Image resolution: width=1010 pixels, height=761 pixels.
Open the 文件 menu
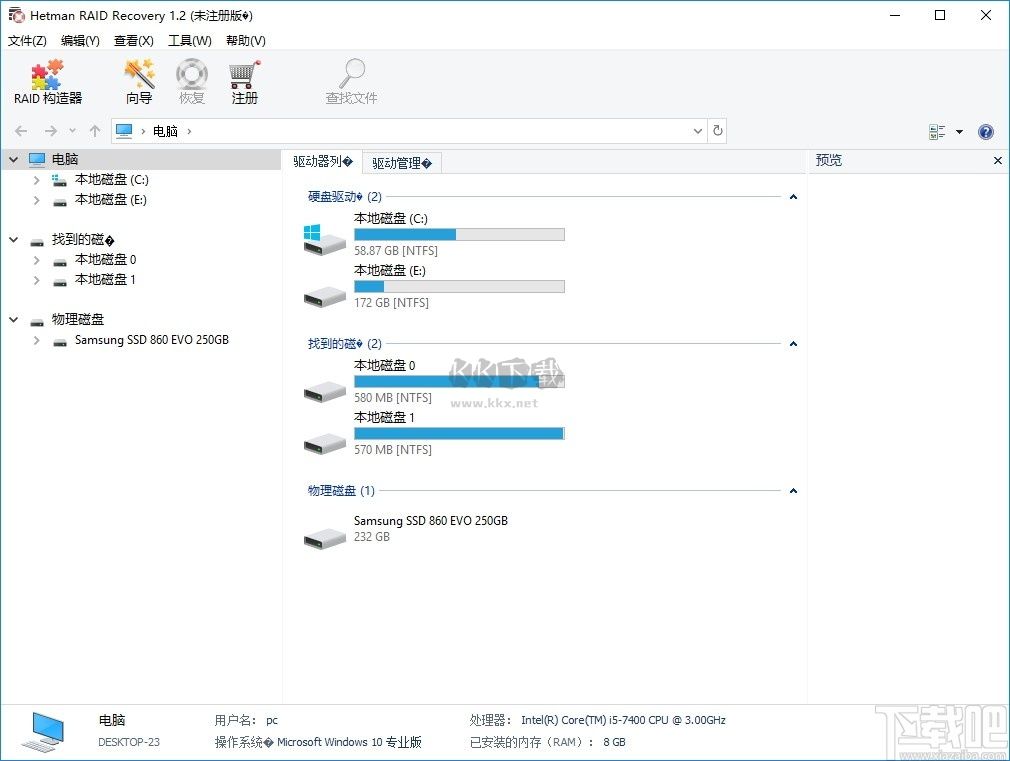[26, 41]
